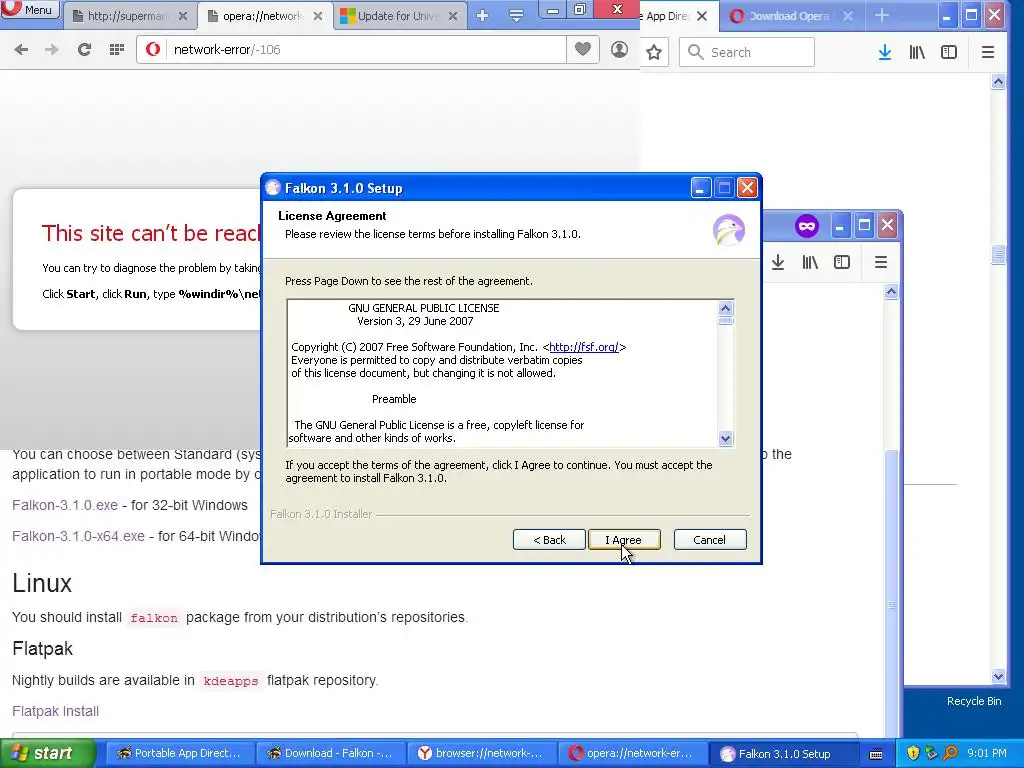This screenshot has height=768, width=1024.
Task: Close the App Directory Firefox tab
Action: (x=702, y=16)
